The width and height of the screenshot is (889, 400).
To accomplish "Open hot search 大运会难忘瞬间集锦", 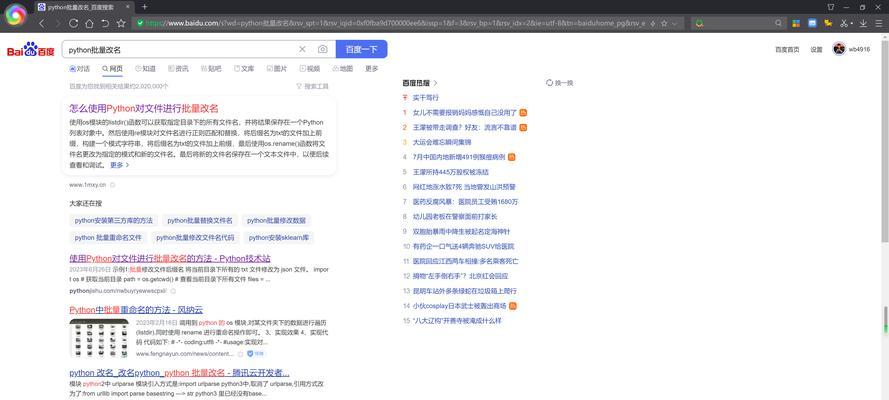I will pos(442,142).
